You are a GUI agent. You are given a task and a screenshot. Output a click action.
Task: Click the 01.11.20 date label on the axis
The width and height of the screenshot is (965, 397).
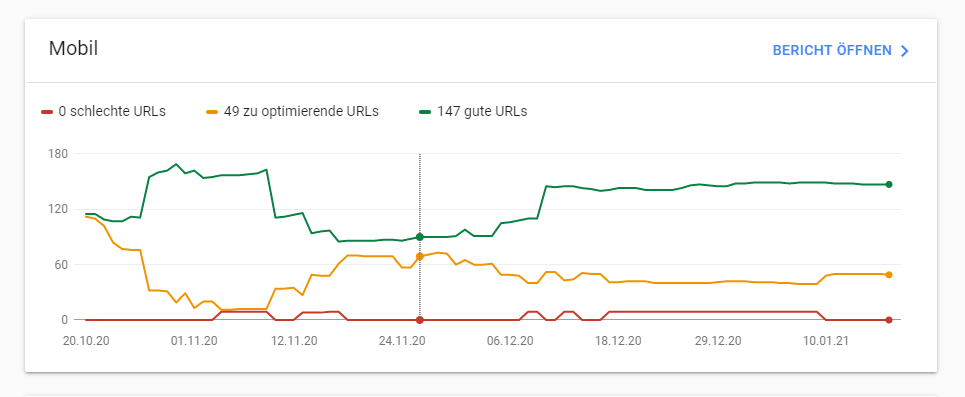193,340
